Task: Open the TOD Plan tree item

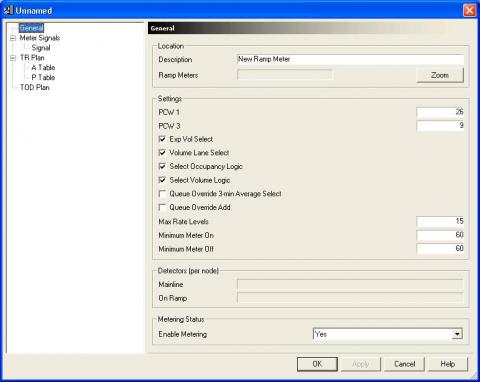Action: pos(35,87)
